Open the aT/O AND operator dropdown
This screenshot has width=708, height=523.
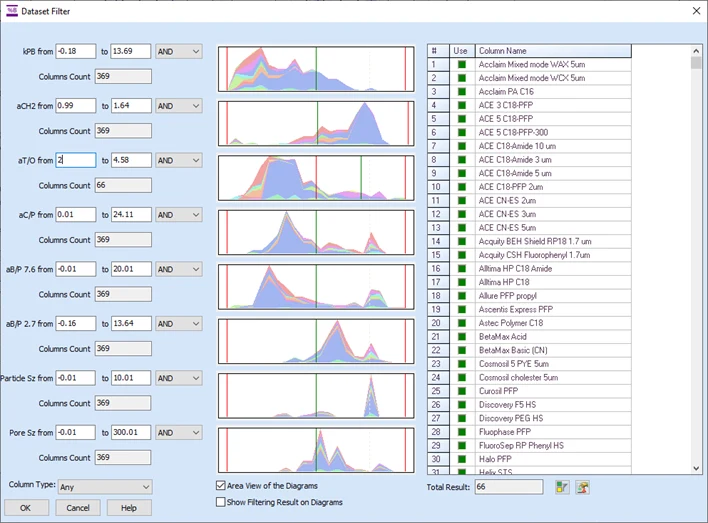pyautogui.click(x=178, y=160)
